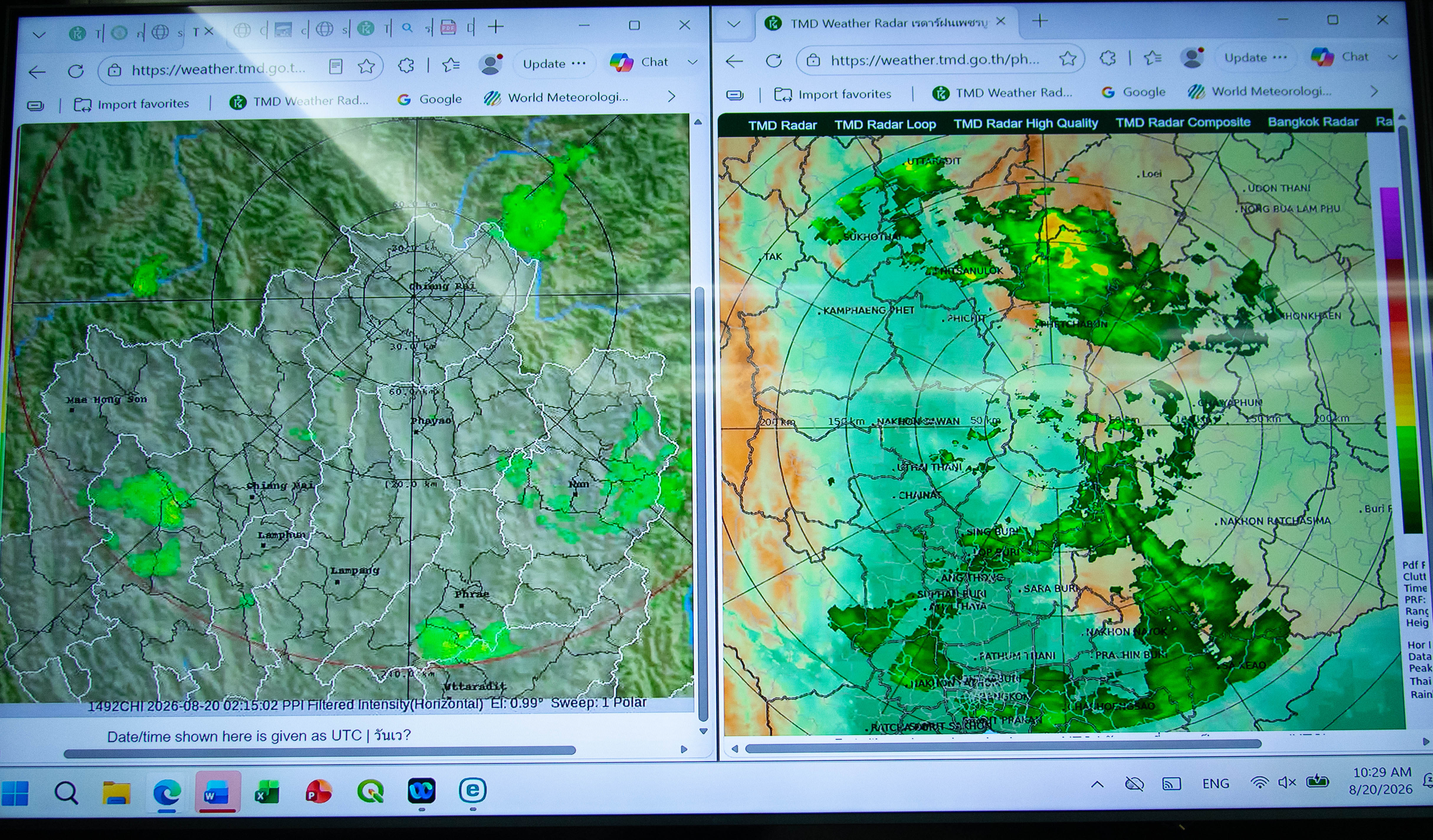Screen dimensions: 1433x840
Task: Show more favorites chevron in left window
Action: [672, 96]
